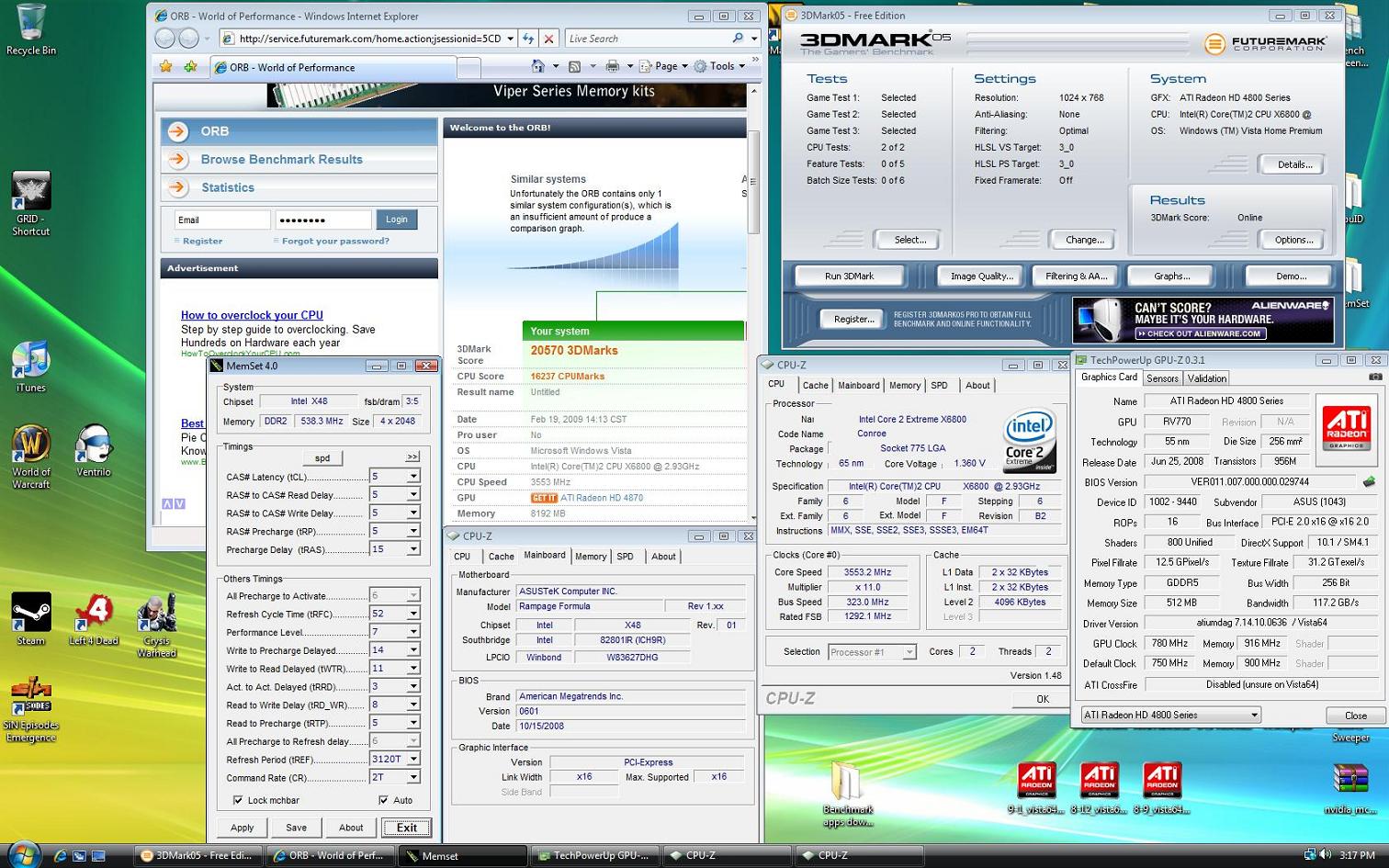This screenshot has height=868, width=1389.
Task: Open the Refresh Cycle Time (tRFC) dropdown
Action: click(413, 614)
